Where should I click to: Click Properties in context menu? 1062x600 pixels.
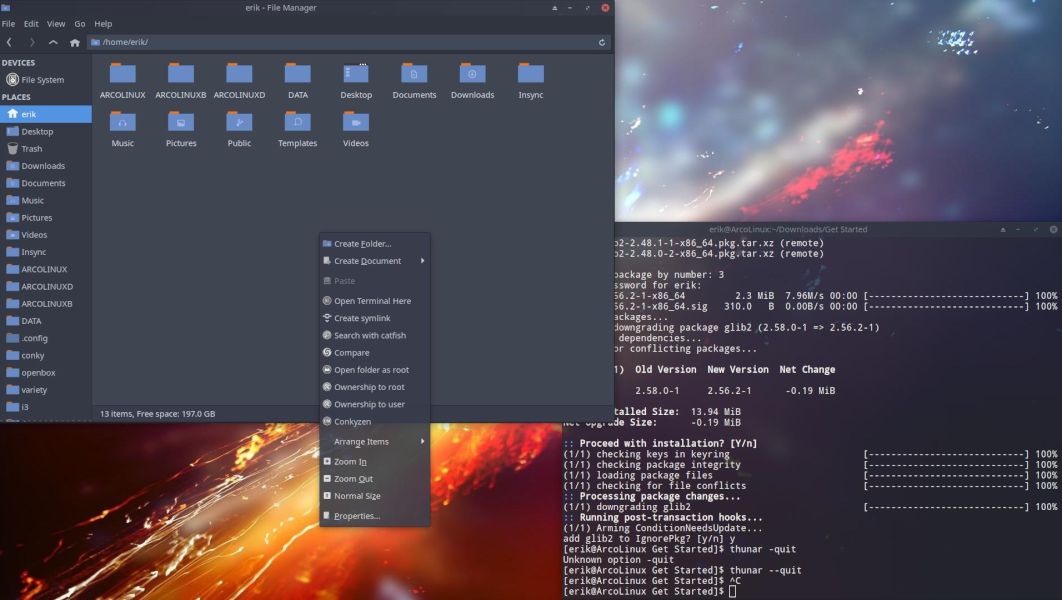(356, 516)
